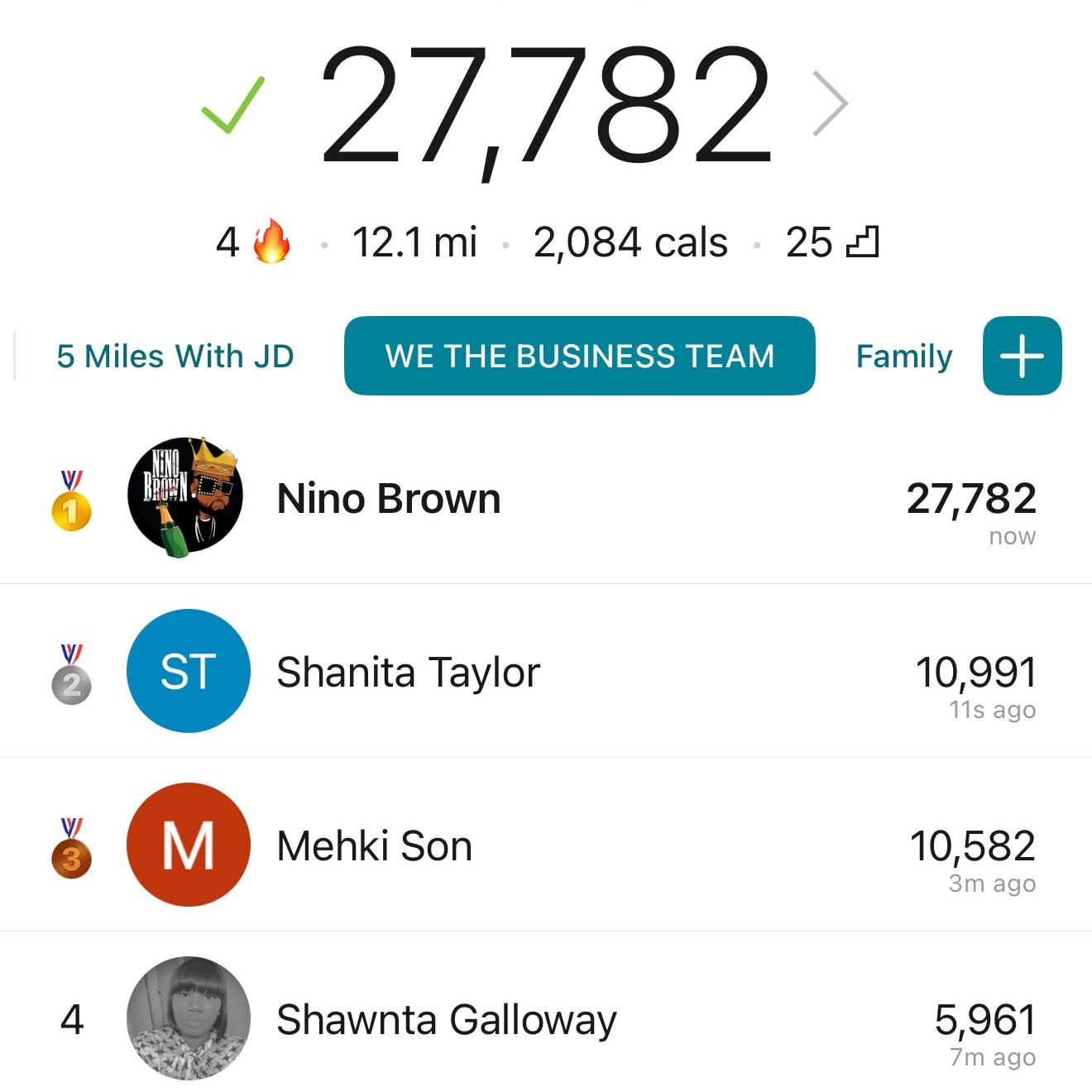
Task: Tap the 12.1 mi distance stat
Action: (x=414, y=242)
